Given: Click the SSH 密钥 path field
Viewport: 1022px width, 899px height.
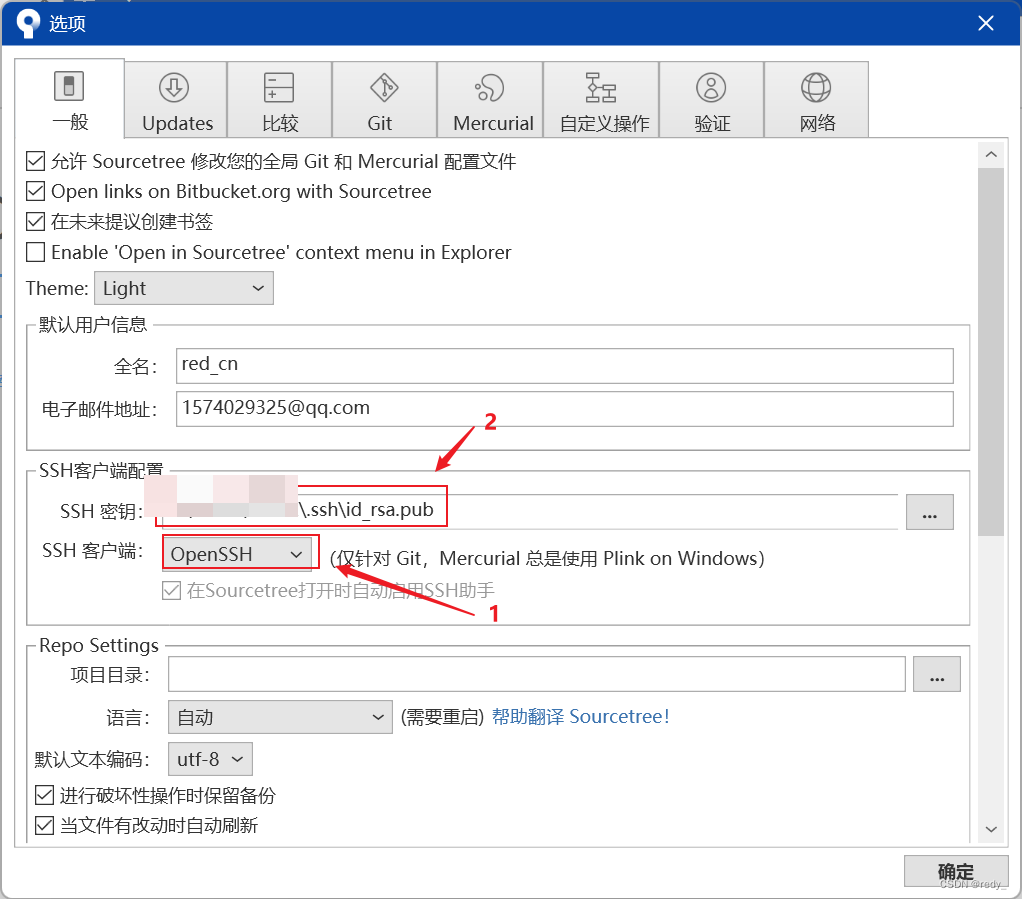Looking at the screenshot, I should pyautogui.click(x=529, y=511).
